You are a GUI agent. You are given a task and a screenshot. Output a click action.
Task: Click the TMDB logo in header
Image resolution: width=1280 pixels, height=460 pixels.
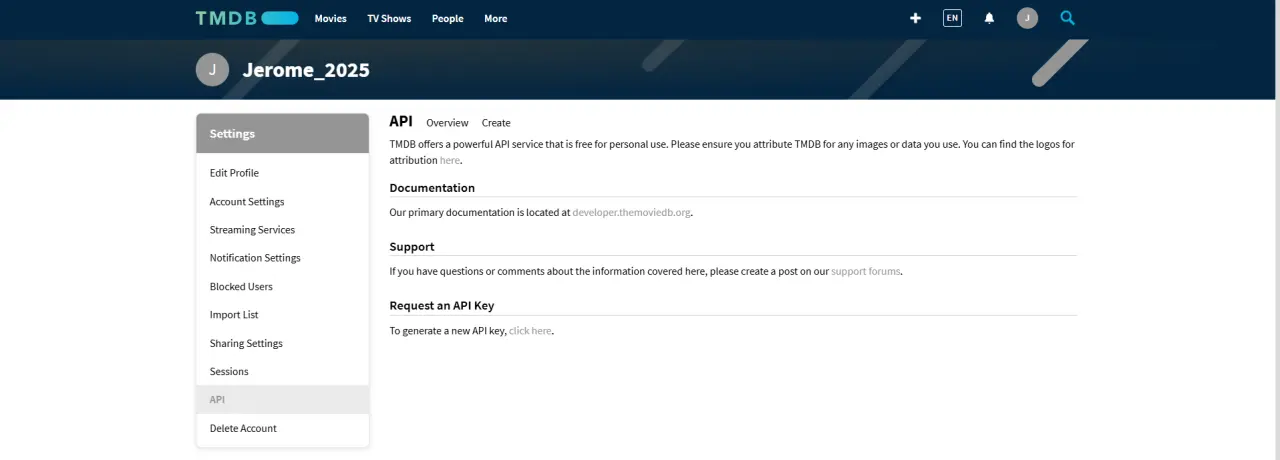coord(247,18)
